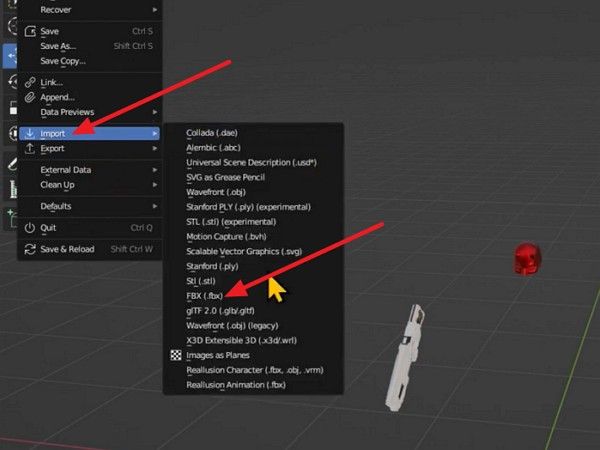Import Wavefront (.obj) (legacy)
Image resolution: width=600 pixels, height=450 pixels.
253,326
